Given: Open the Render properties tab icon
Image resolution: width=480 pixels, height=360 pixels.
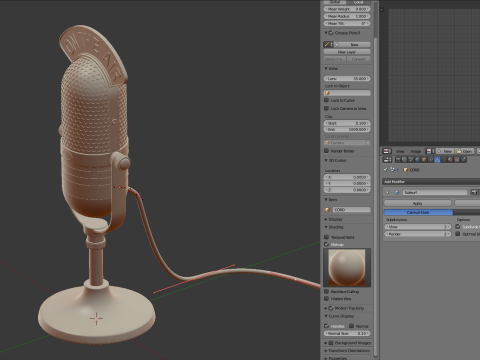Looking at the screenshot, I should click(398, 159).
